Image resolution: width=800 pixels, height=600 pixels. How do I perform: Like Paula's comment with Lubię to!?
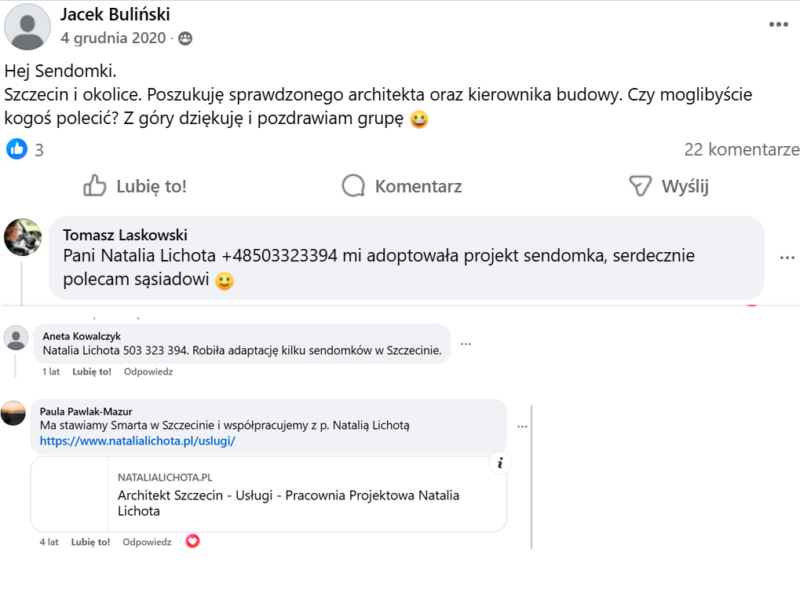pos(90,541)
